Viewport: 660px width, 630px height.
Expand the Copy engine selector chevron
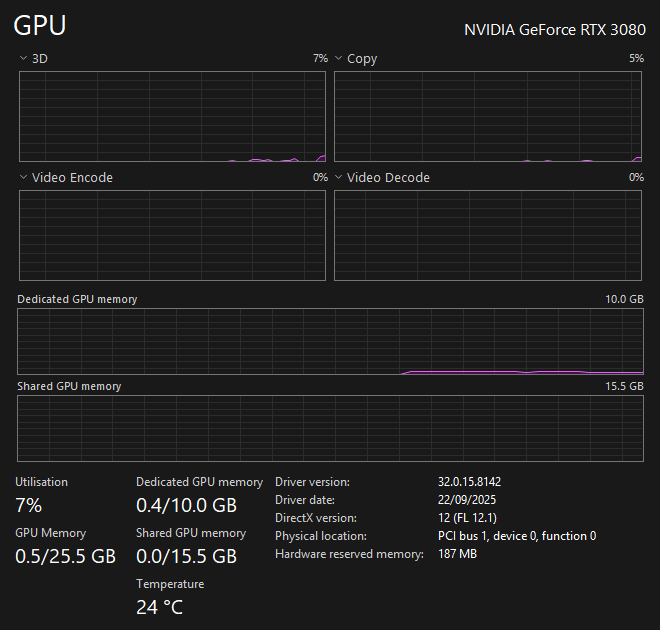click(x=338, y=59)
